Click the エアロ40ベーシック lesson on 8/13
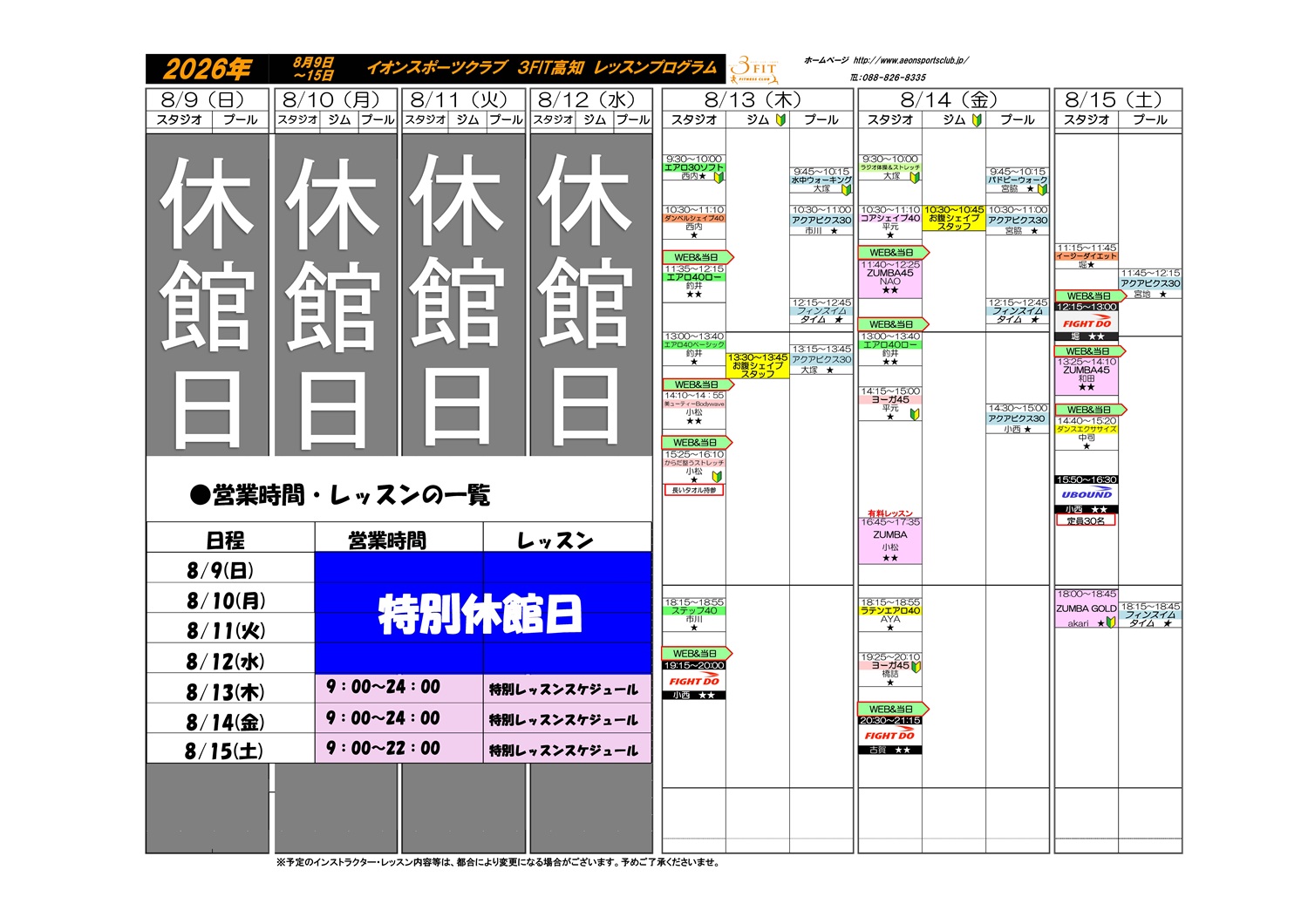 tap(694, 345)
